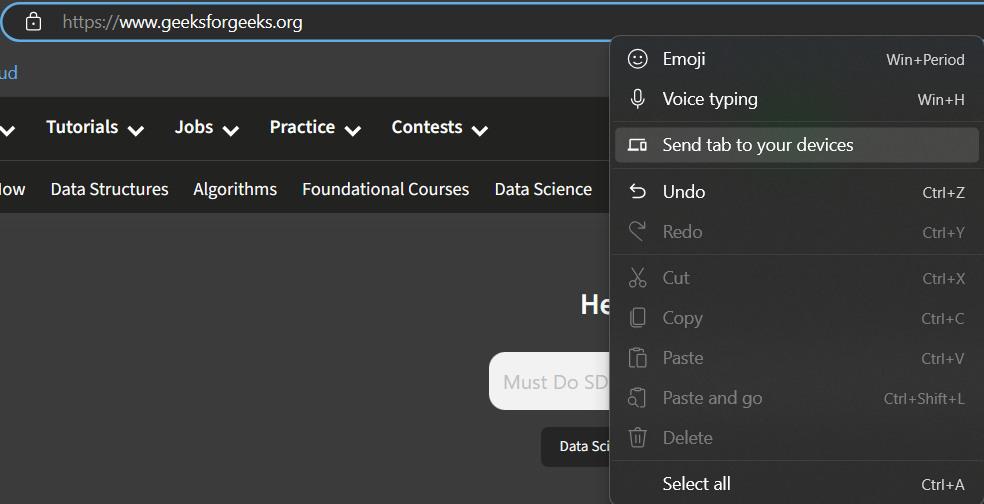Expand the Contests dropdown chevron
Viewport: 984px width, 504px height.
click(480, 130)
